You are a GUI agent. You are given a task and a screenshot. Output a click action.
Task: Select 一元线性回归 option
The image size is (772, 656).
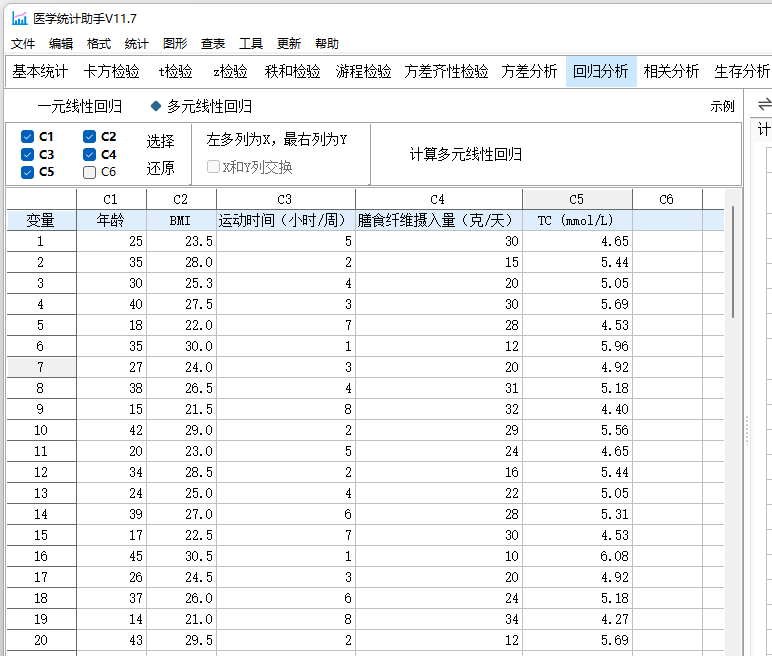coord(80,106)
